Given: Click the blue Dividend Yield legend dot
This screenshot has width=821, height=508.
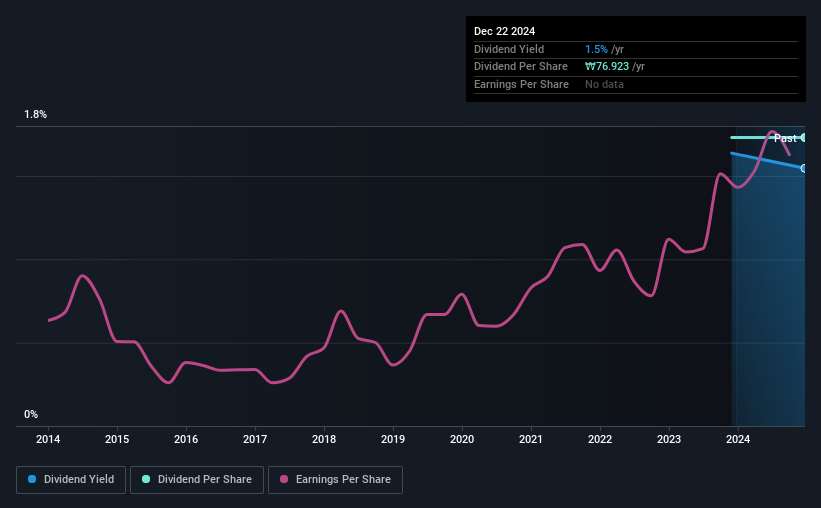Looking at the screenshot, I should pyautogui.click(x=32, y=479).
